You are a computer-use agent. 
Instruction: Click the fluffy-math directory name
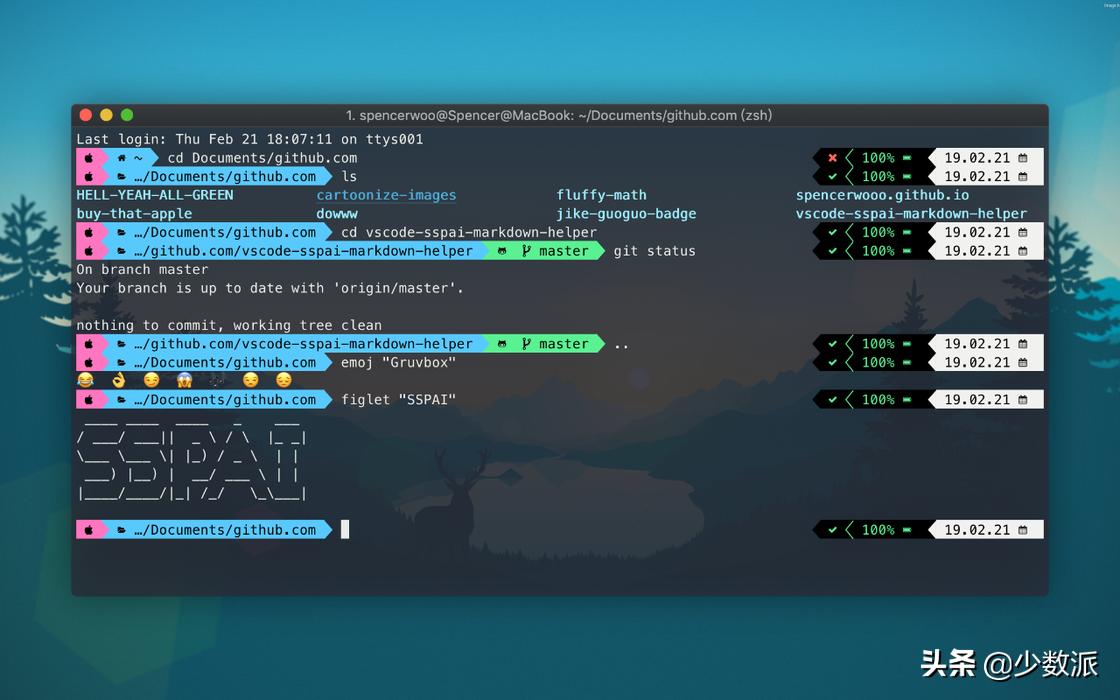[x=601, y=195]
